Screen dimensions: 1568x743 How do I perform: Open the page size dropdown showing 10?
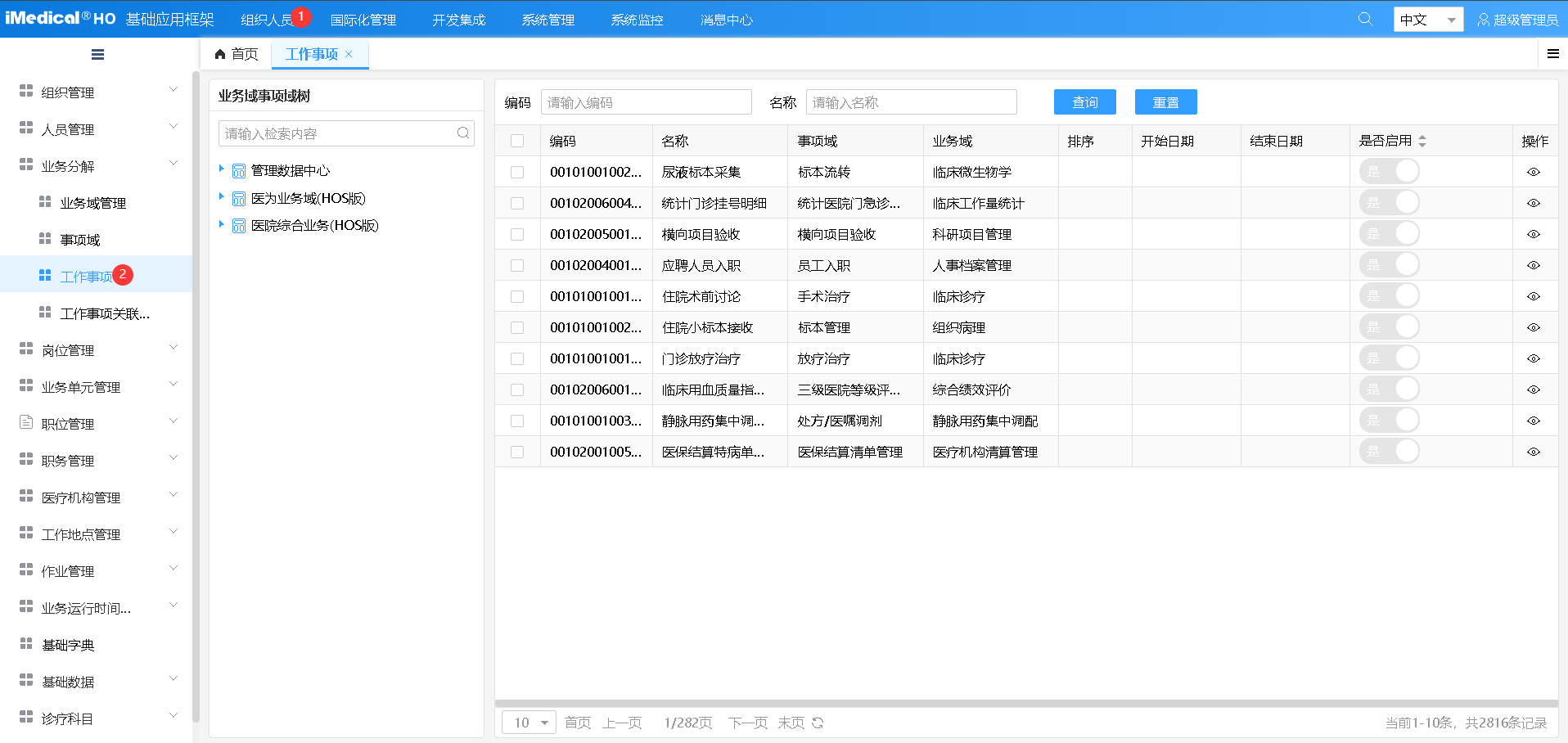tap(528, 723)
